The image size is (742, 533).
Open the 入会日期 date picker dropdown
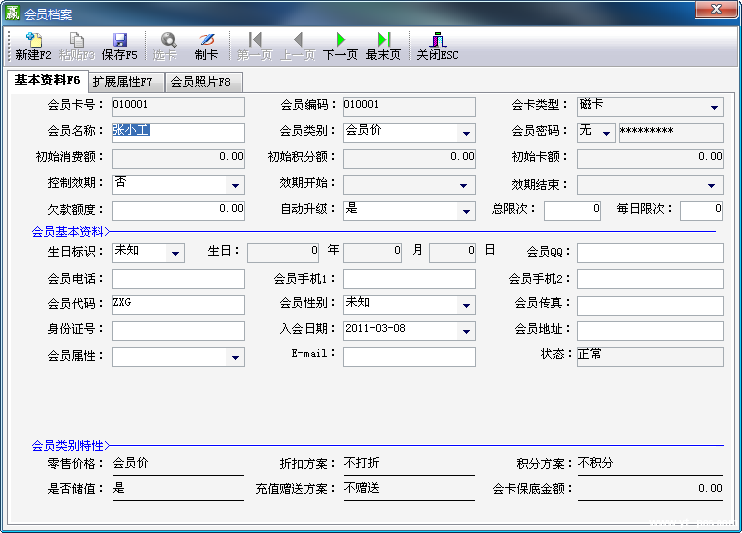(x=467, y=331)
